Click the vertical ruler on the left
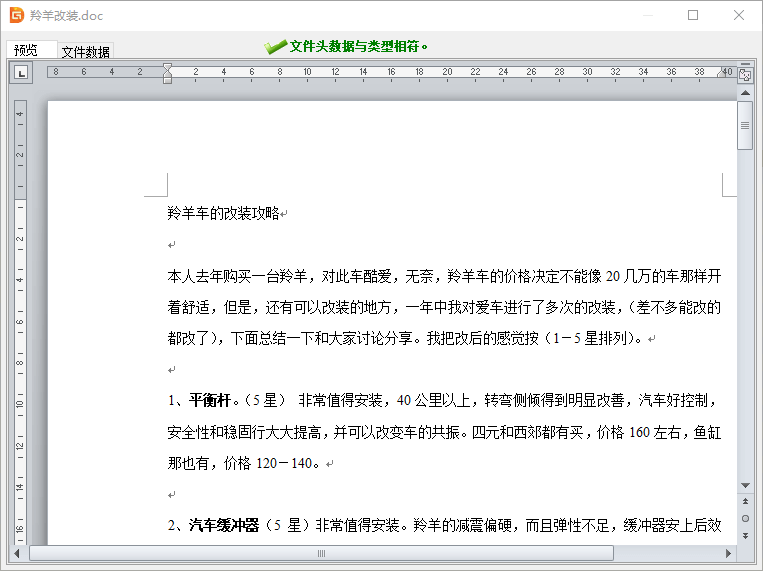 point(20,321)
